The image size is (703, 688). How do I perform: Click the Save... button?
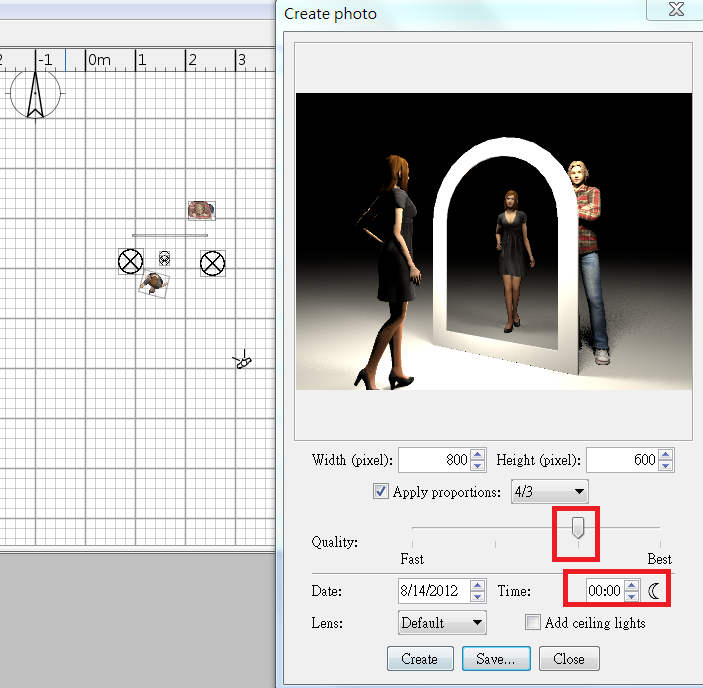pos(496,659)
